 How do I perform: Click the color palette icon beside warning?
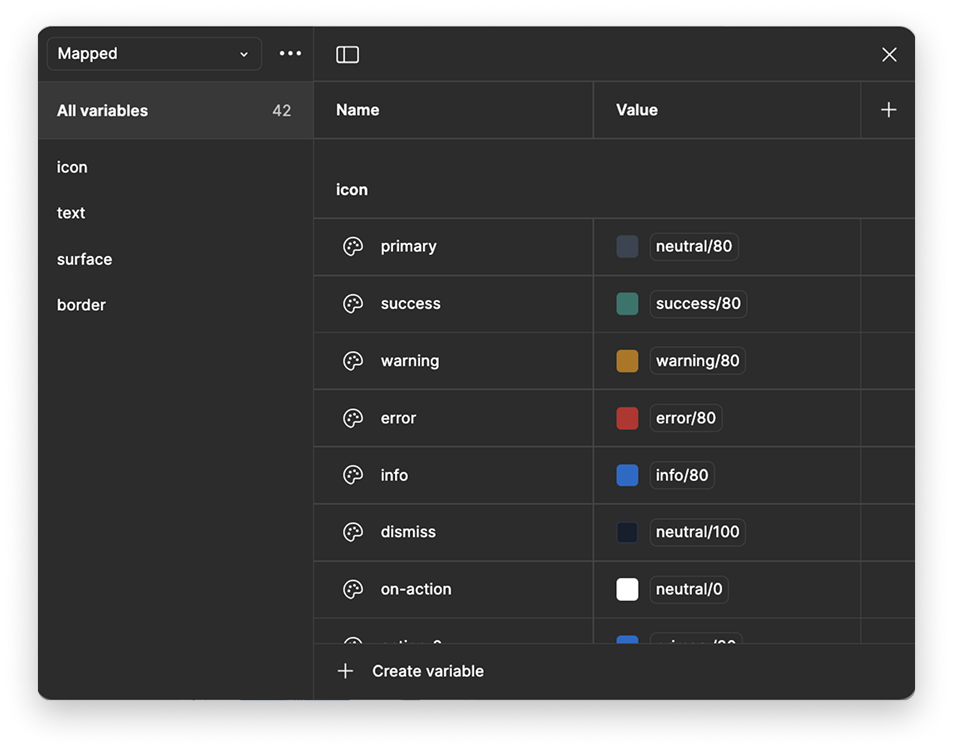point(353,360)
